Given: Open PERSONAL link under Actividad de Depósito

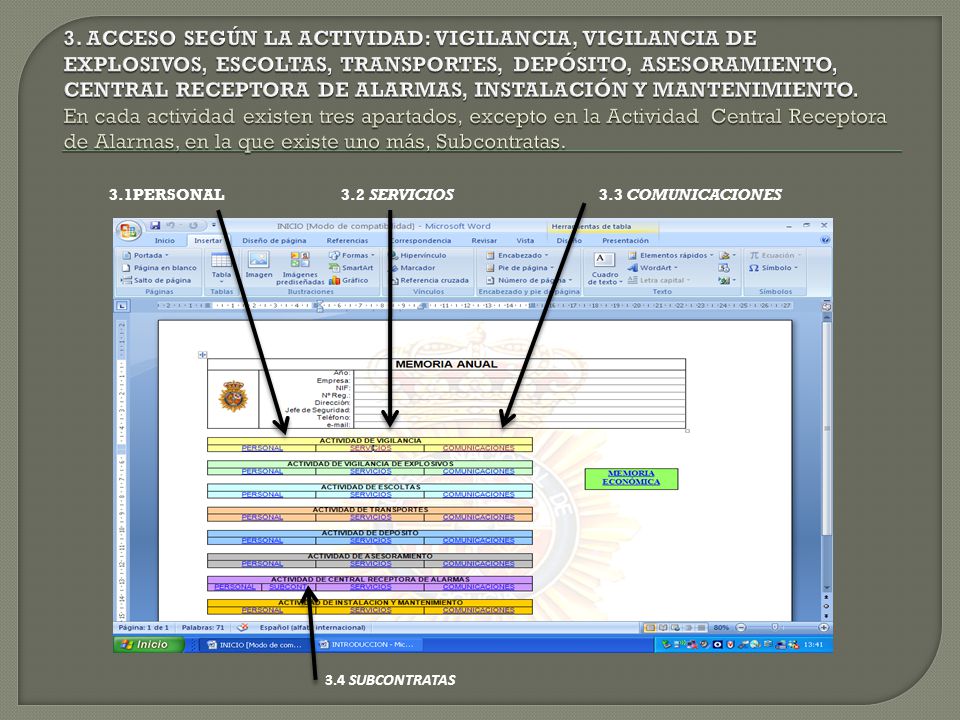Looking at the screenshot, I should 262,541.
